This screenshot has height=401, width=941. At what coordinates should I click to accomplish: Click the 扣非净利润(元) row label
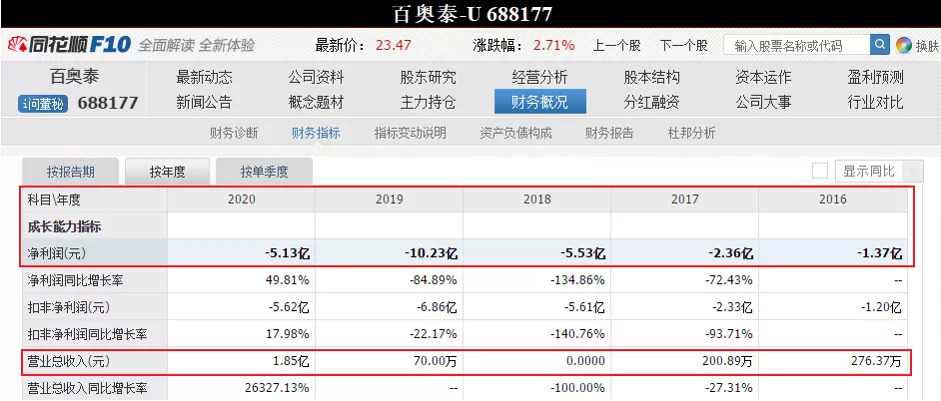(69, 307)
